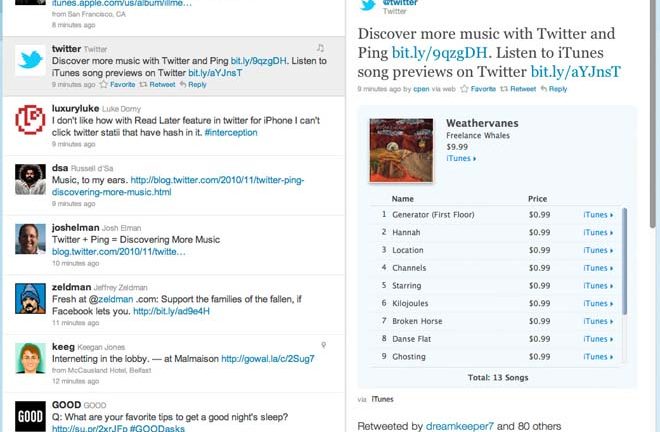Viewport: 660px width, 432px height.
Task: Select the "Broken Horse" track name
Action: coord(417,321)
